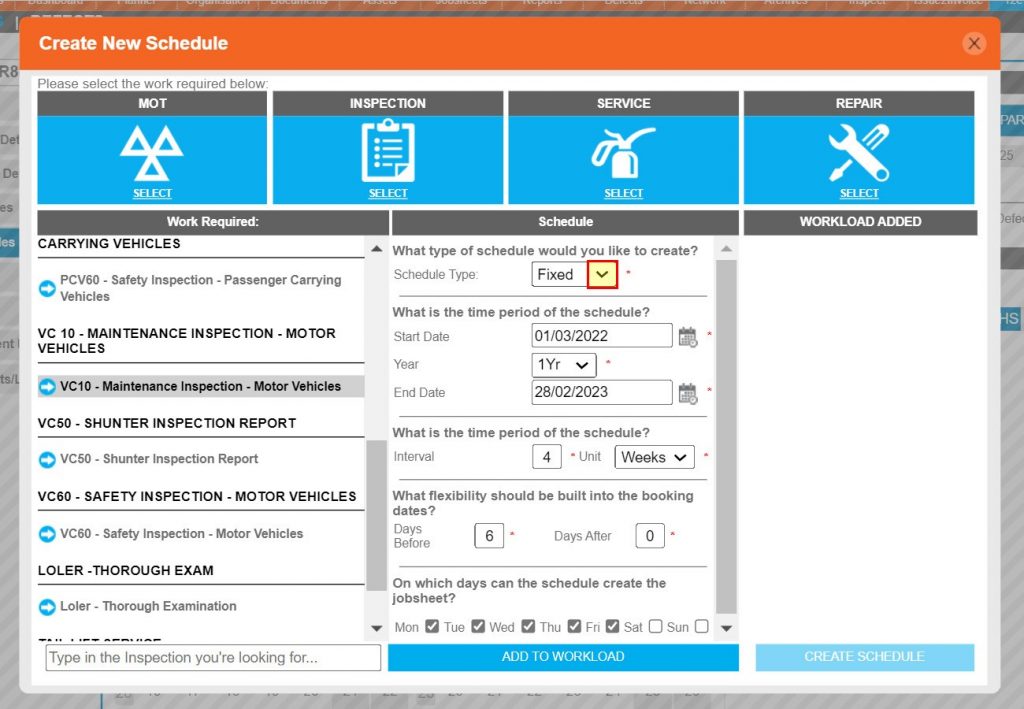Disable the Sat jobsheet day
The image size is (1024, 709).
pos(655,627)
